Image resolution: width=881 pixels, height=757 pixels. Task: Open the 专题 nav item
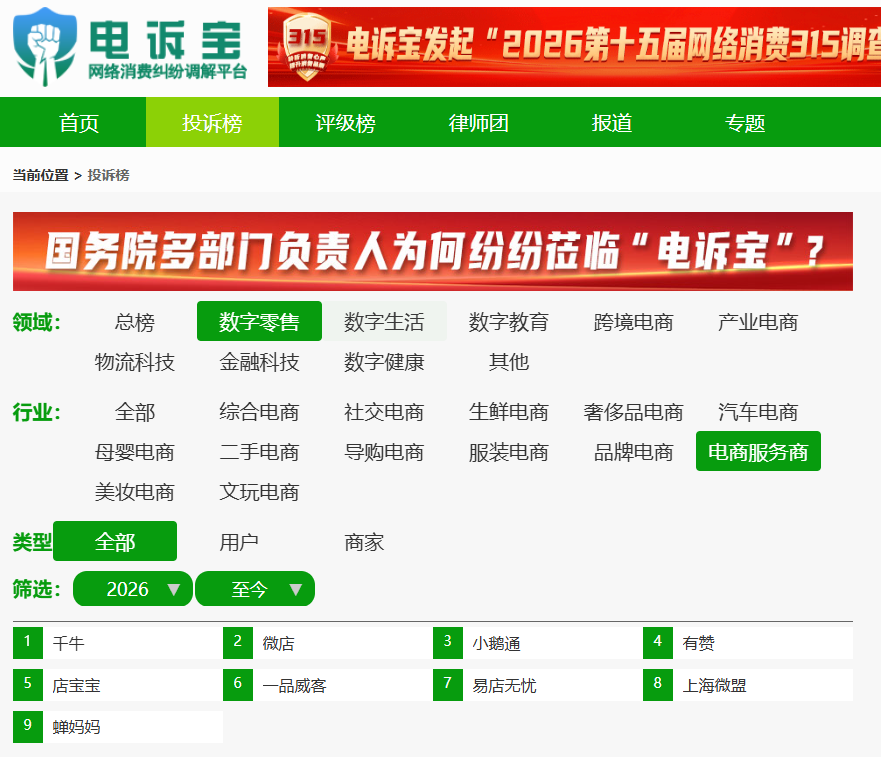coord(745,123)
